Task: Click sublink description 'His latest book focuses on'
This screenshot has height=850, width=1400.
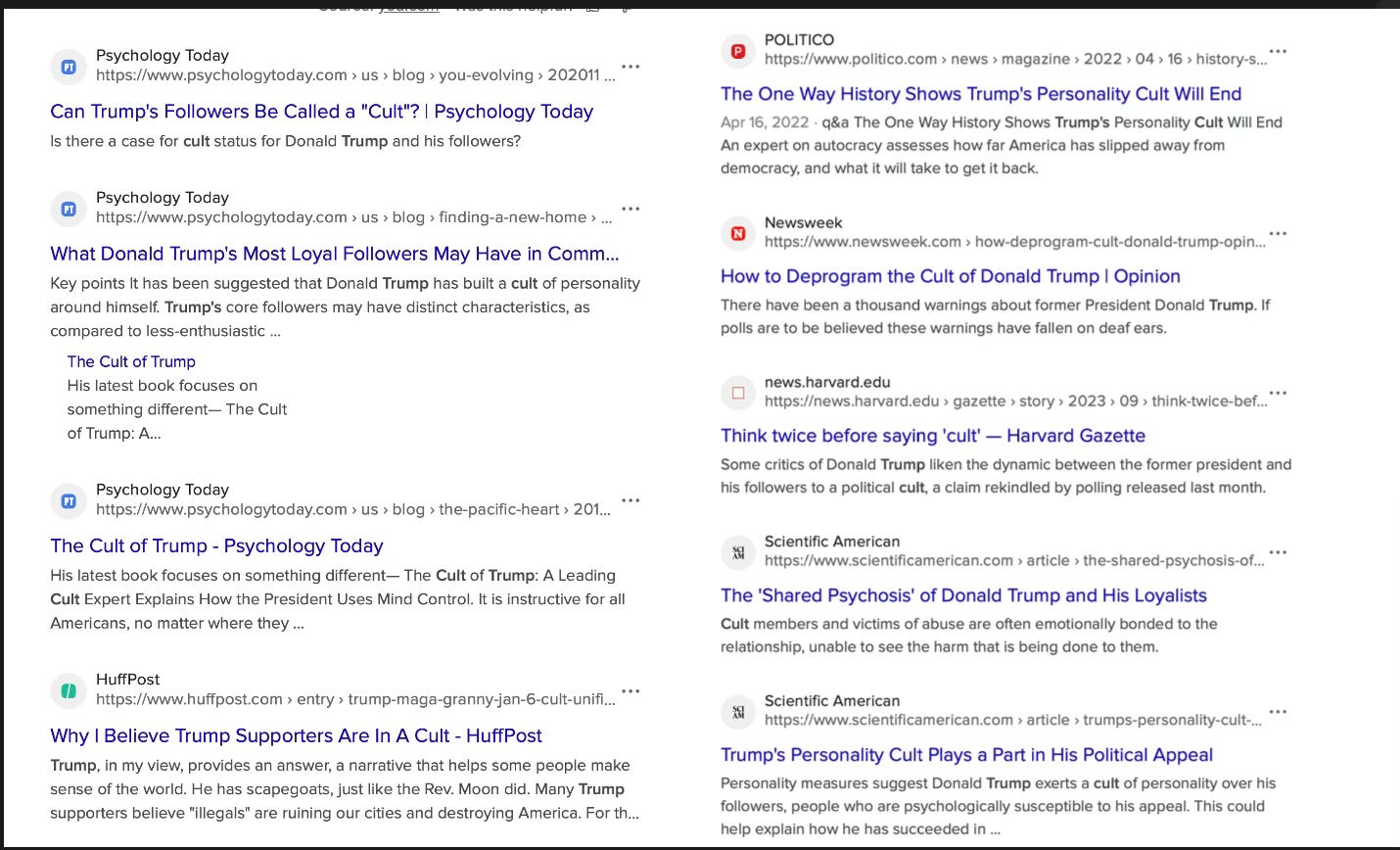Action: (x=176, y=409)
